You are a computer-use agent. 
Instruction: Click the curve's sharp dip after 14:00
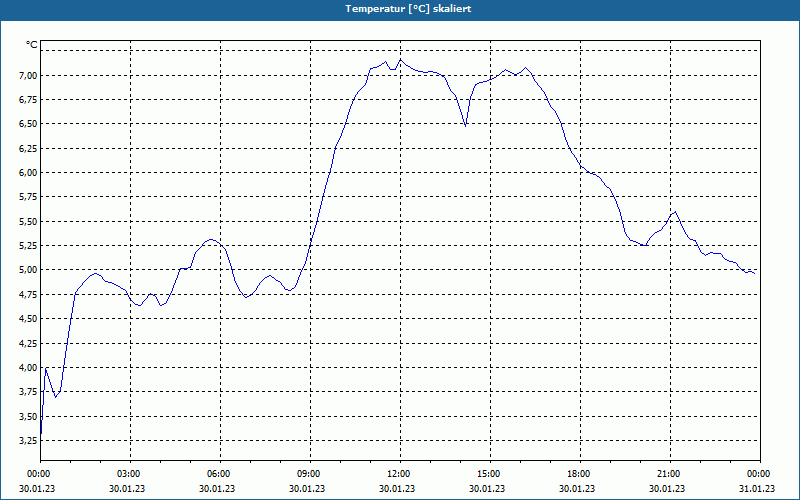(465, 125)
